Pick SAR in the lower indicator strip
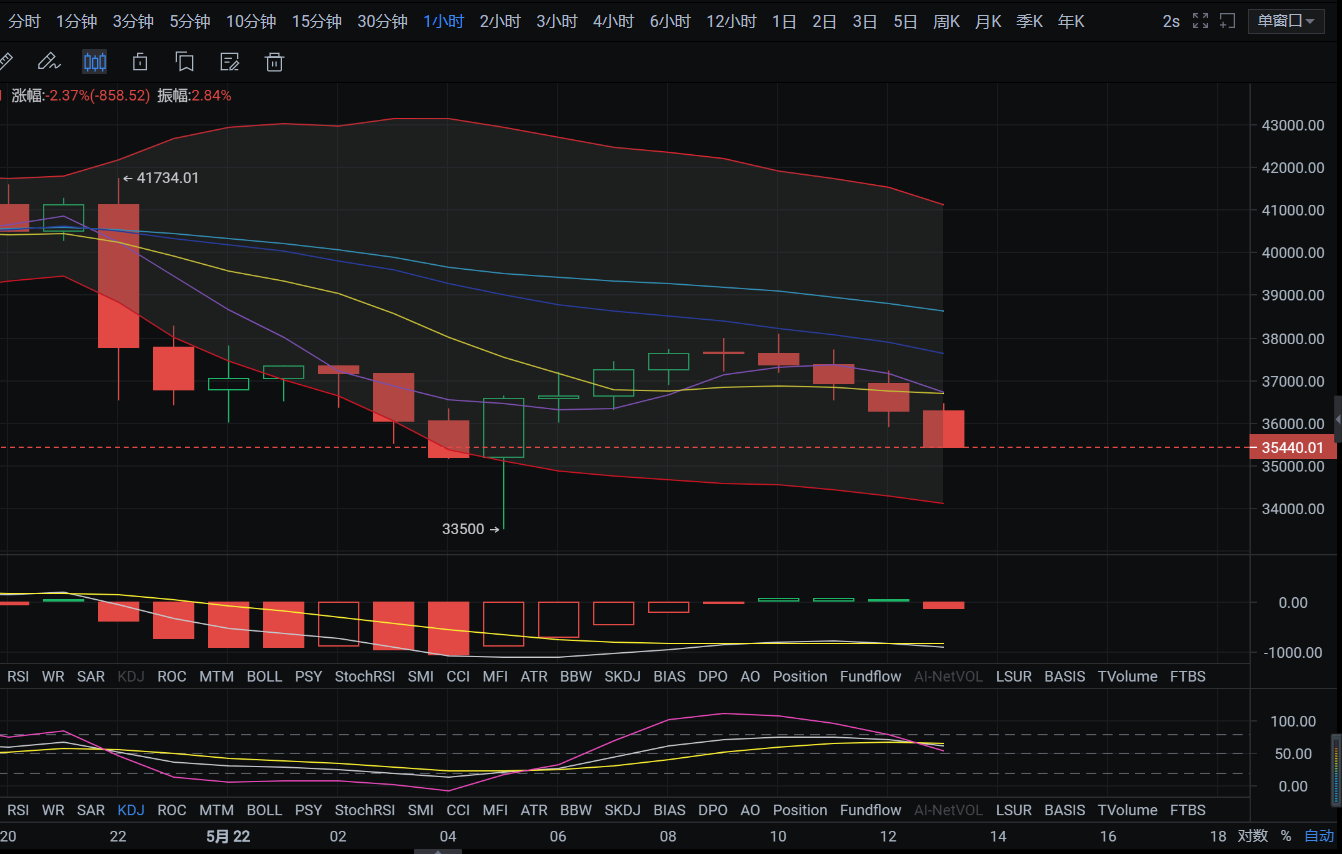This screenshot has height=854, width=1342. [x=91, y=810]
